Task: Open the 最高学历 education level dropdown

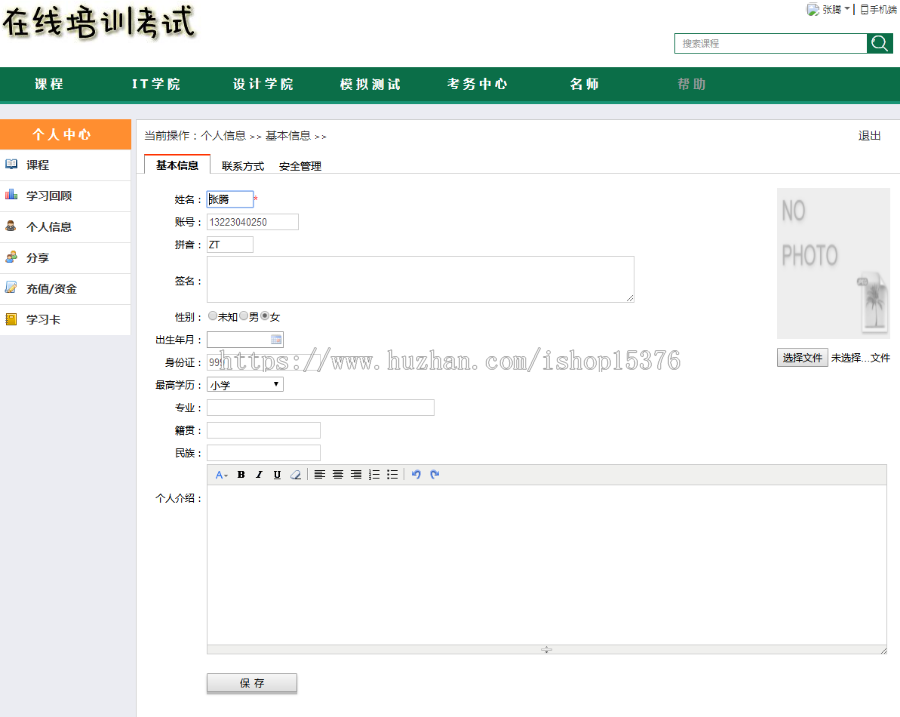Action: tap(244, 384)
